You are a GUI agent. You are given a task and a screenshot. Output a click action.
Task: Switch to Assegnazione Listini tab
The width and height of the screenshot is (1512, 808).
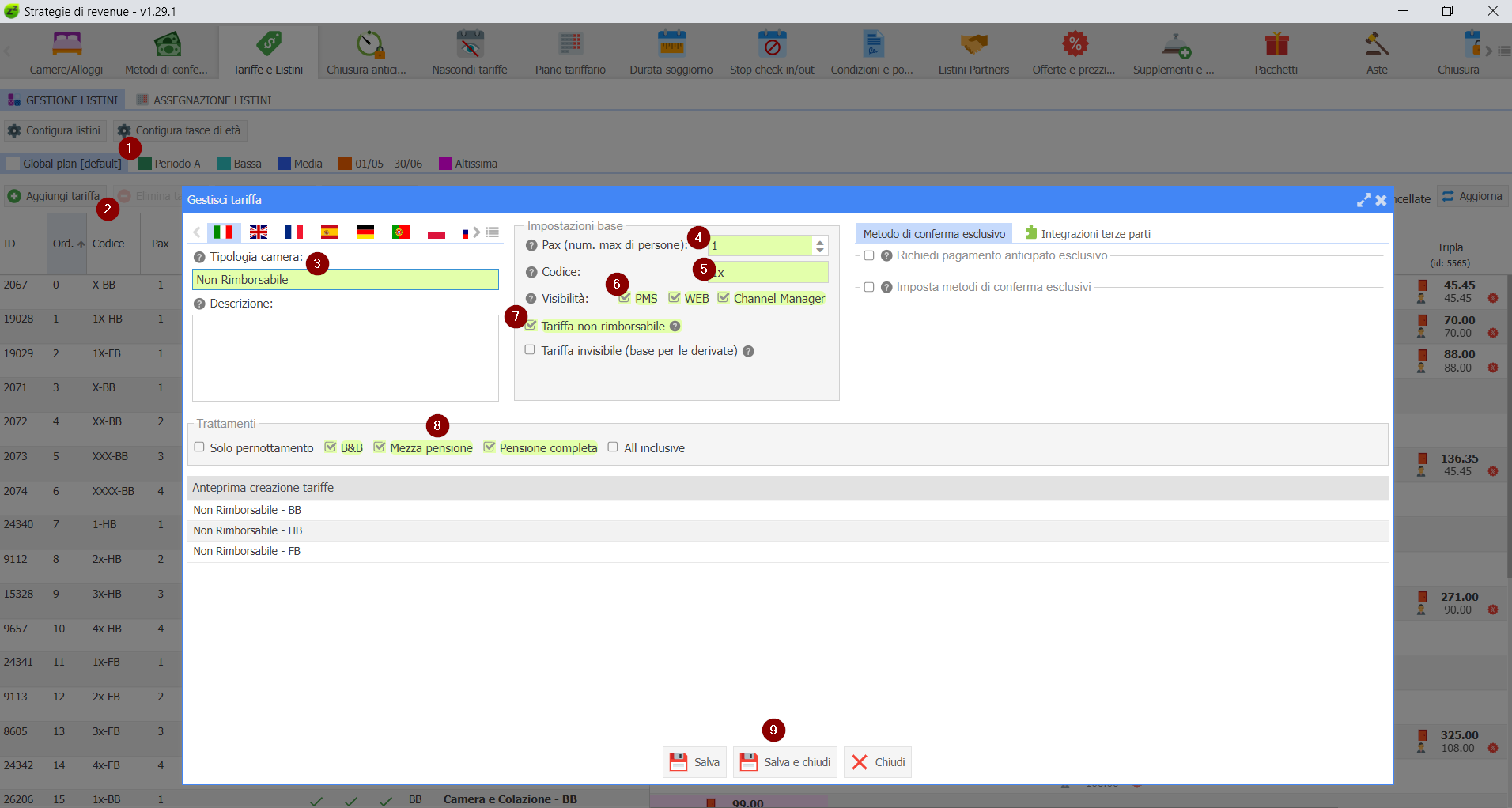(x=204, y=100)
